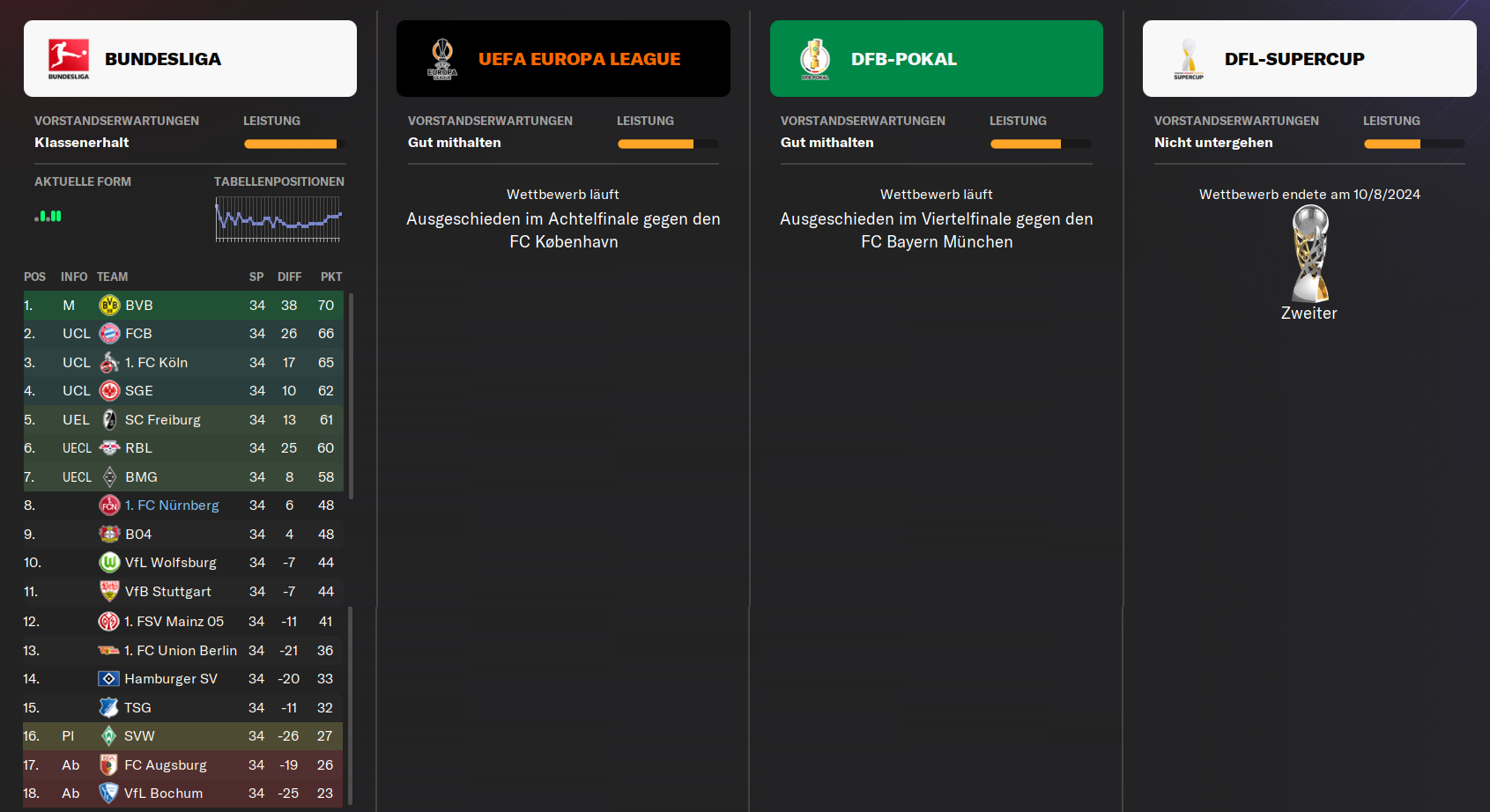The image size is (1490, 812).
Task: Click the 1. FC Köln goat crest
Action: click(x=109, y=363)
